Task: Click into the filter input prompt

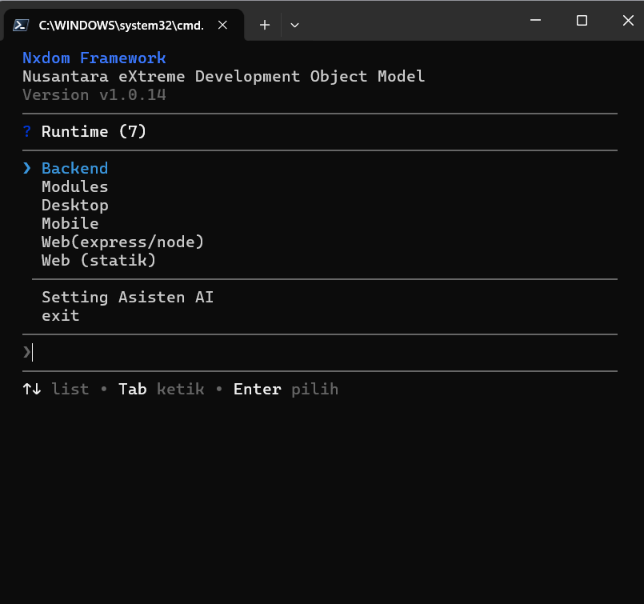Action: 320,352
